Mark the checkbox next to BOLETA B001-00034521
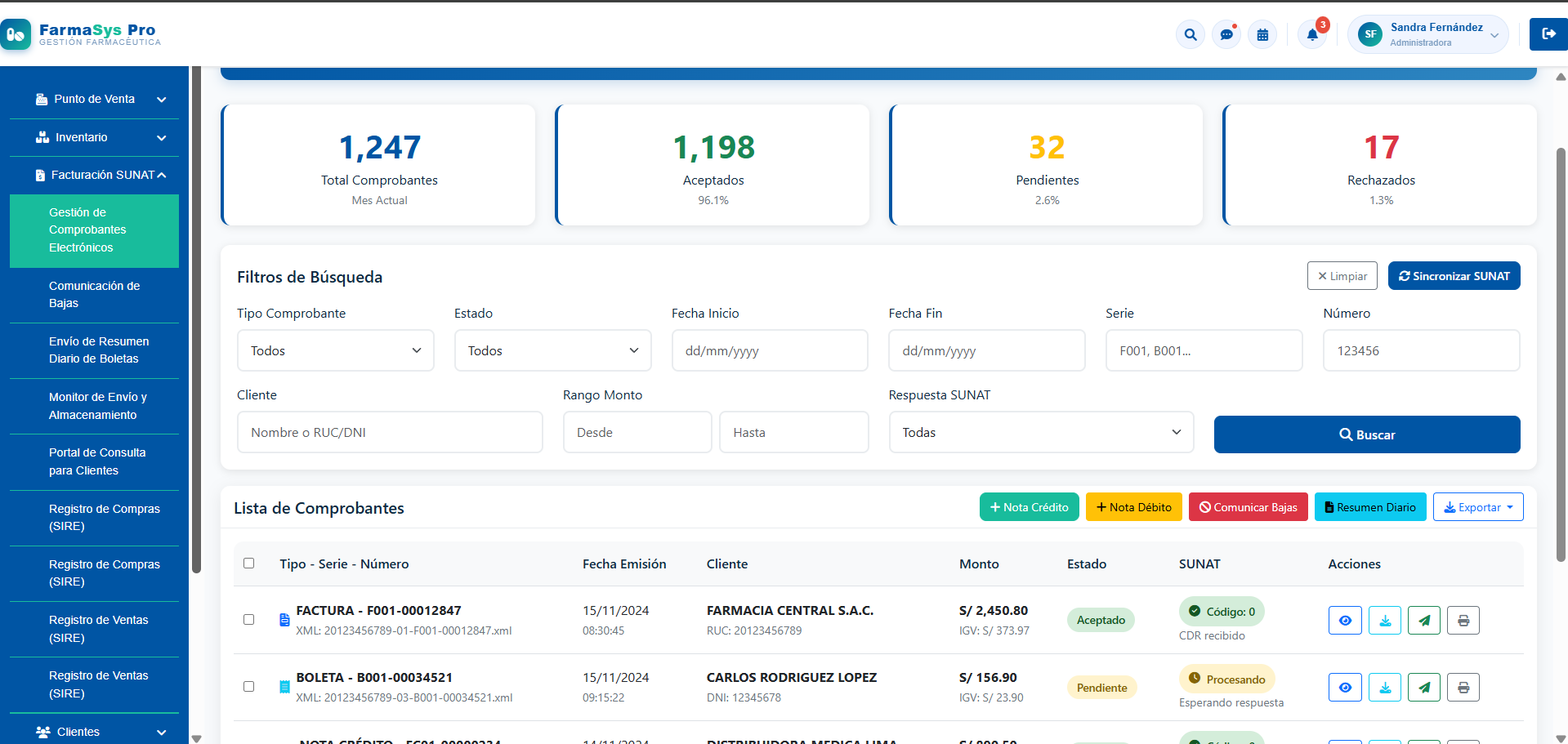The height and width of the screenshot is (744, 1568). click(248, 687)
